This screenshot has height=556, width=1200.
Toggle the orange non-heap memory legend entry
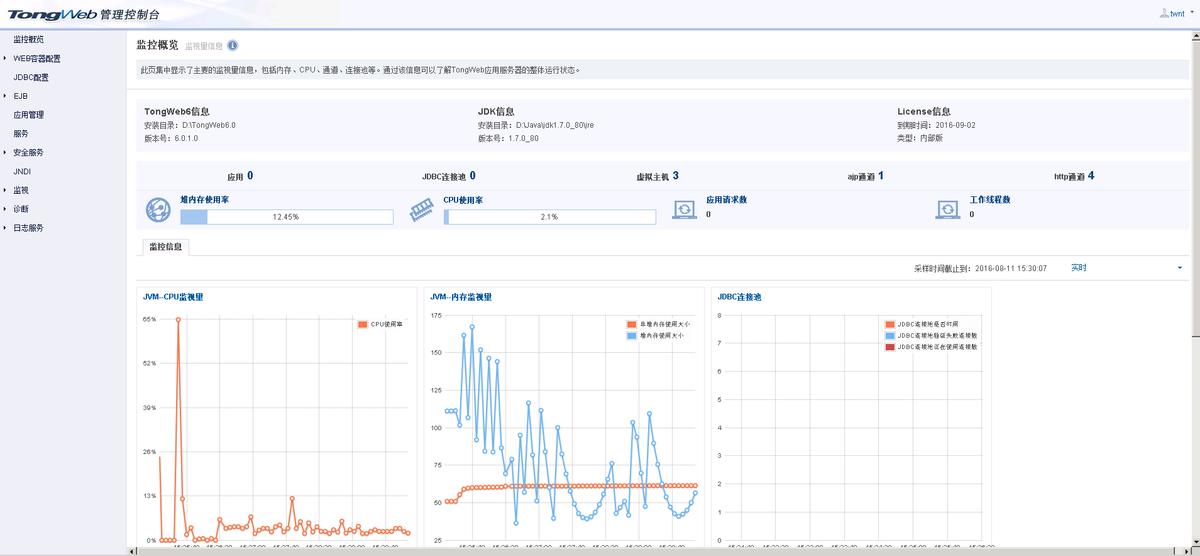[657, 324]
